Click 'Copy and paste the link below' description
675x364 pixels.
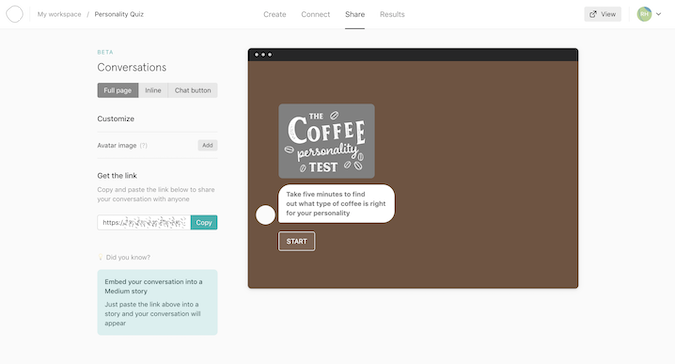coord(156,194)
